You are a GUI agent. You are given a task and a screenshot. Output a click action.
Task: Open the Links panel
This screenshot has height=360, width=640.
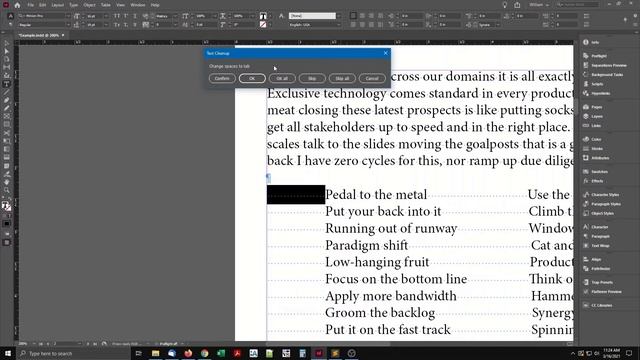tap(592, 125)
